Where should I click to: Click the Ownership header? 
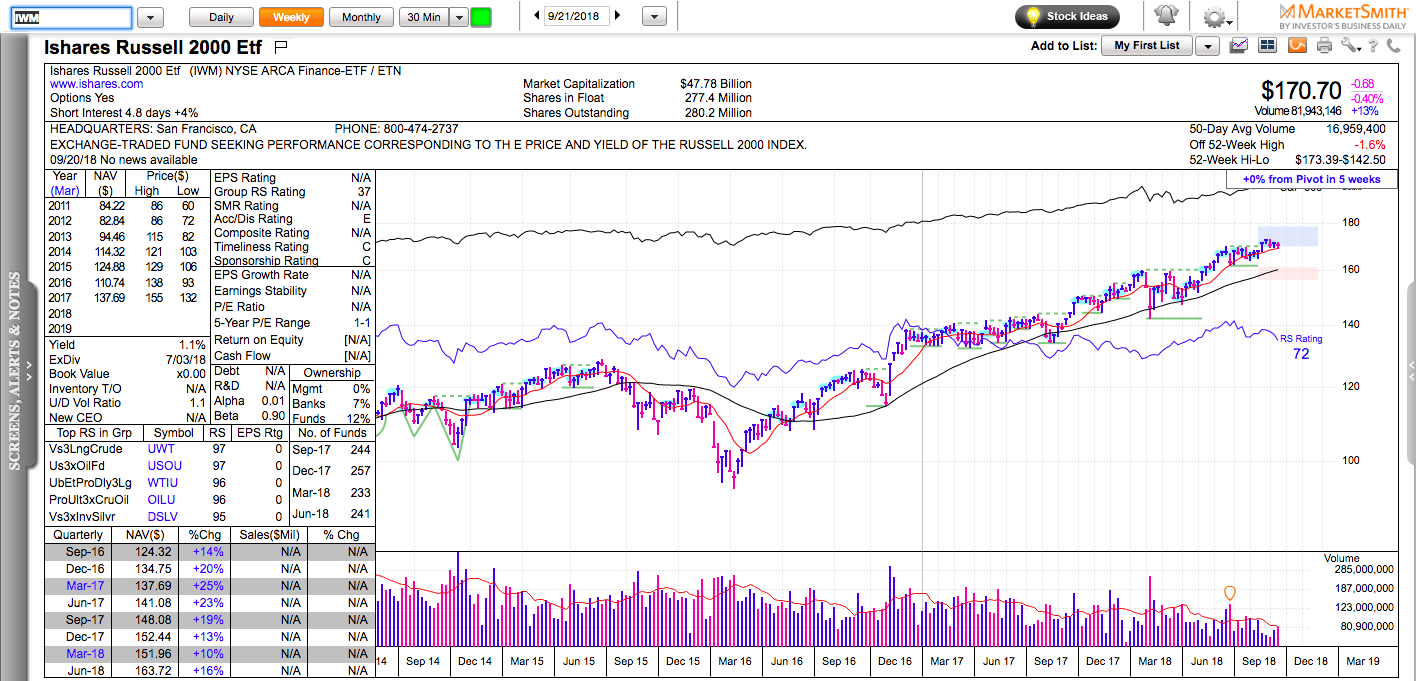coord(331,373)
